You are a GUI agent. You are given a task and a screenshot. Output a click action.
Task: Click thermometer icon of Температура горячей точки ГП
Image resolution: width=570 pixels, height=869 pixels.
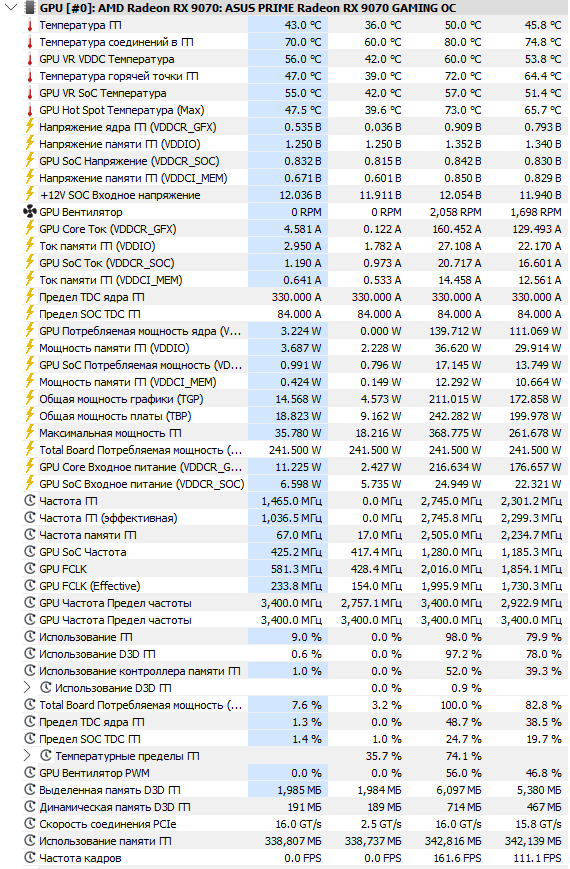pos(30,76)
